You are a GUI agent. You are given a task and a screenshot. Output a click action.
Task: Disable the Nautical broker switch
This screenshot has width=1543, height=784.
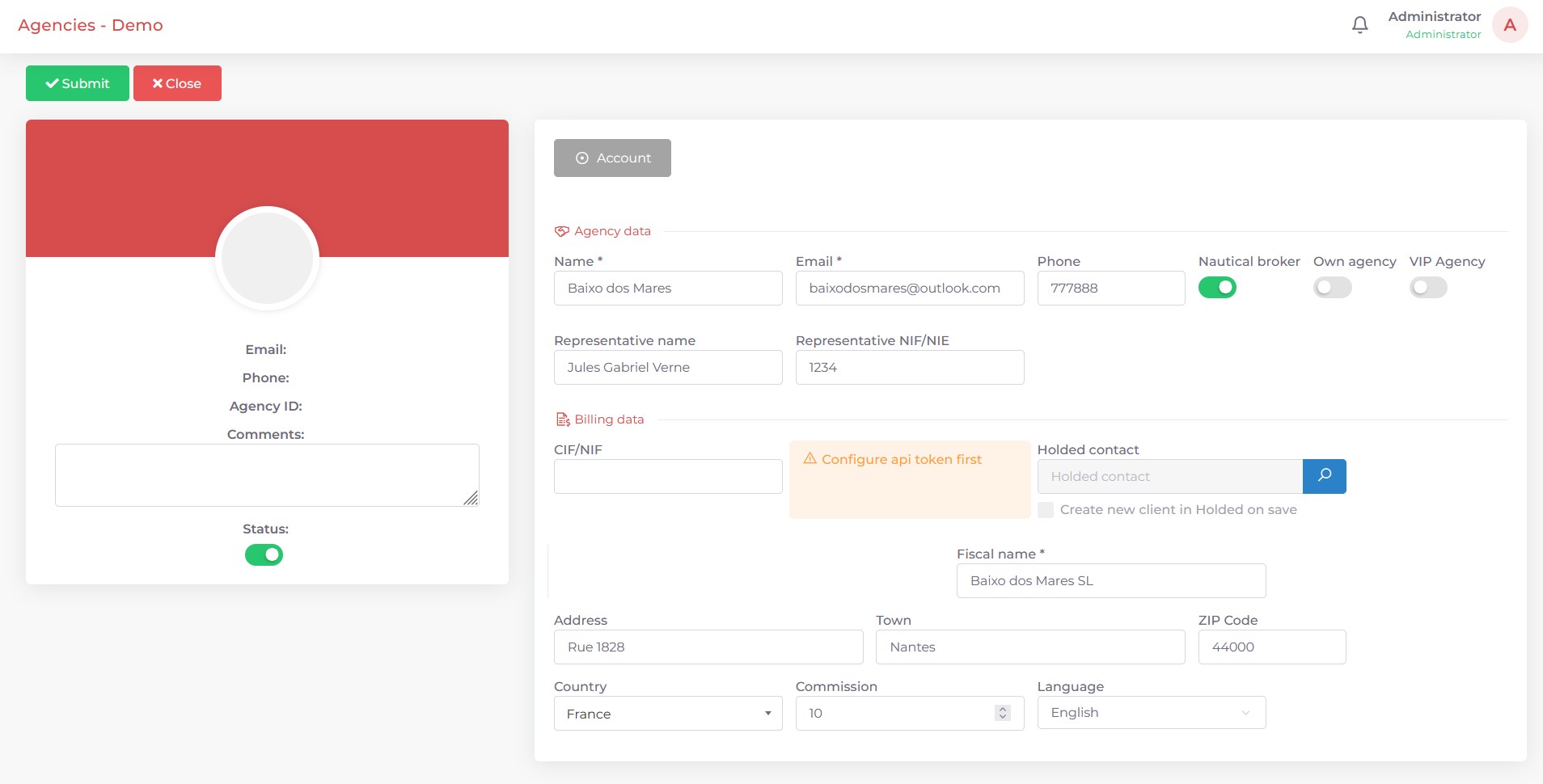(1217, 287)
